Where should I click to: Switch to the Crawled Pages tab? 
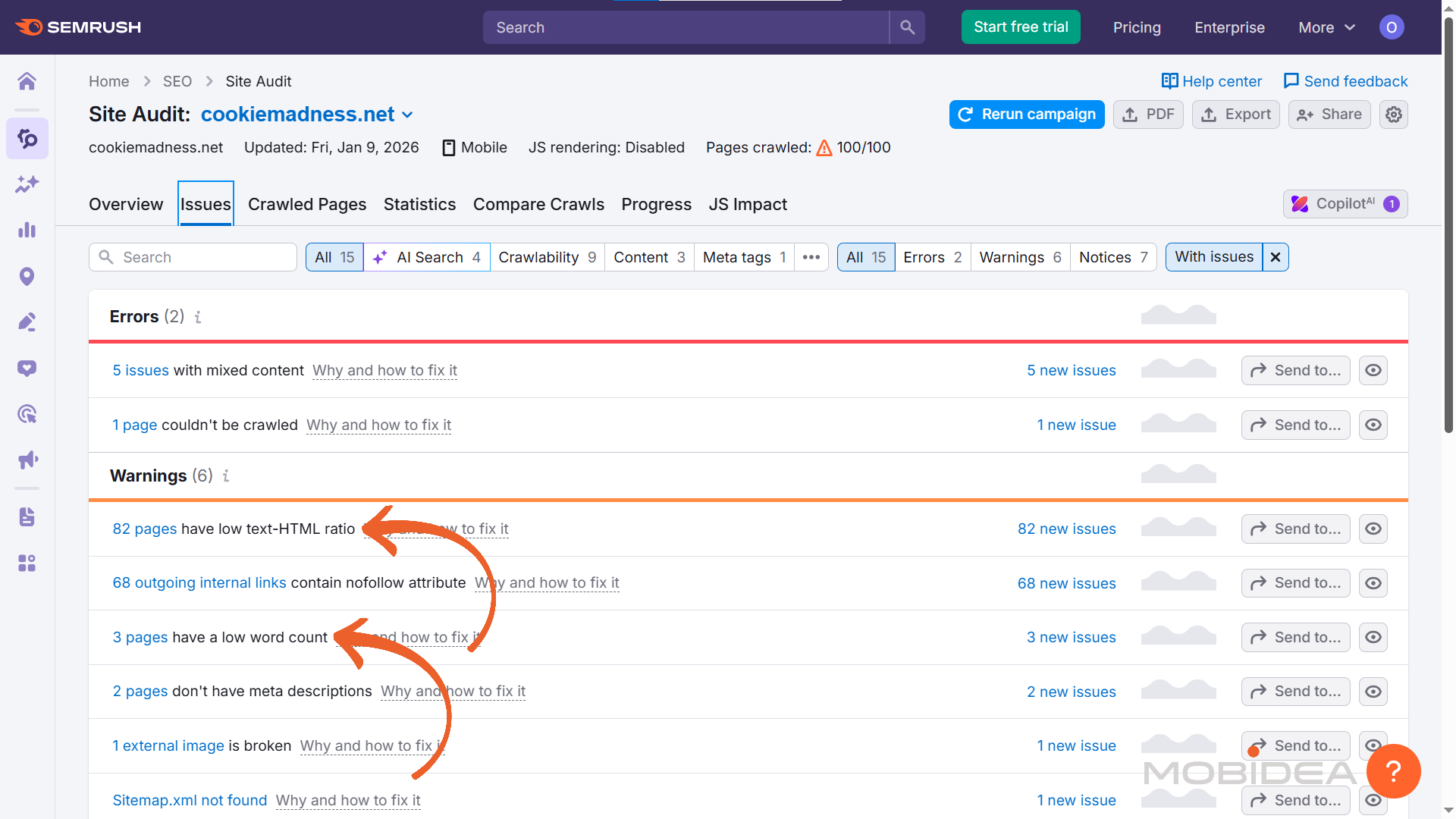point(307,204)
